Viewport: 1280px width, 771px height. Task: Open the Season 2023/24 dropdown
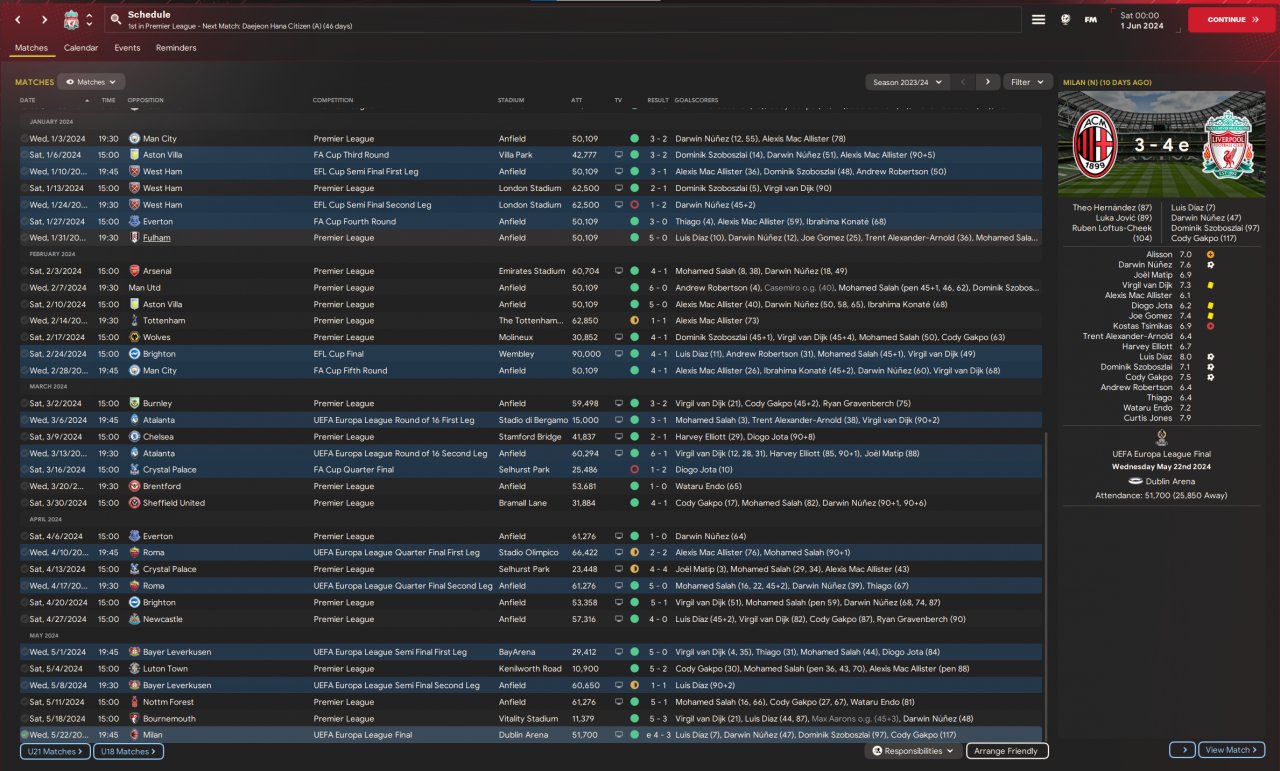pos(908,82)
